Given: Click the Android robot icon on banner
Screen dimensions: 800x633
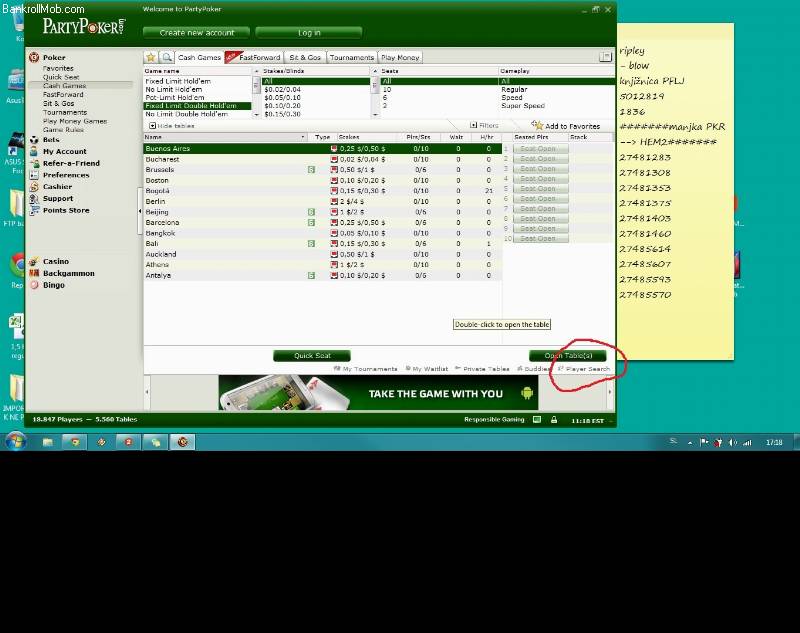Looking at the screenshot, I should (x=527, y=393).
